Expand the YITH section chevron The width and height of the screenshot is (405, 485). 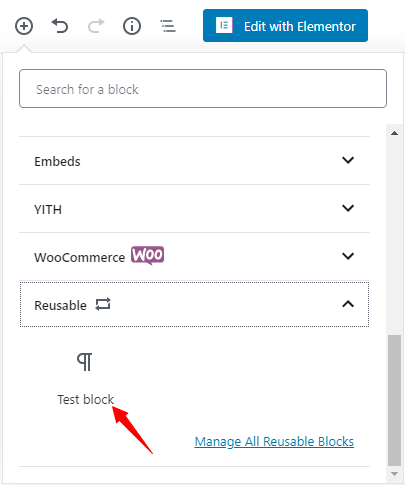tap(348, 208)
